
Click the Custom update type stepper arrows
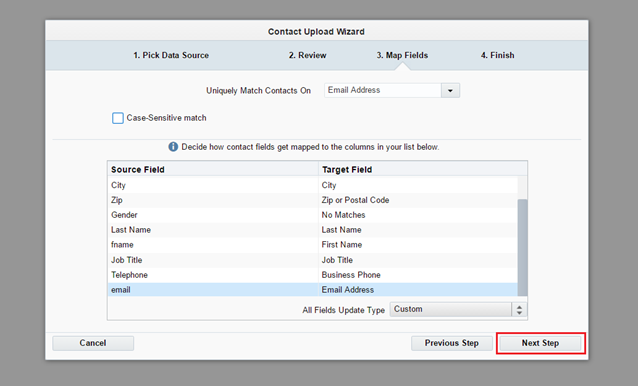pos(519,310)
